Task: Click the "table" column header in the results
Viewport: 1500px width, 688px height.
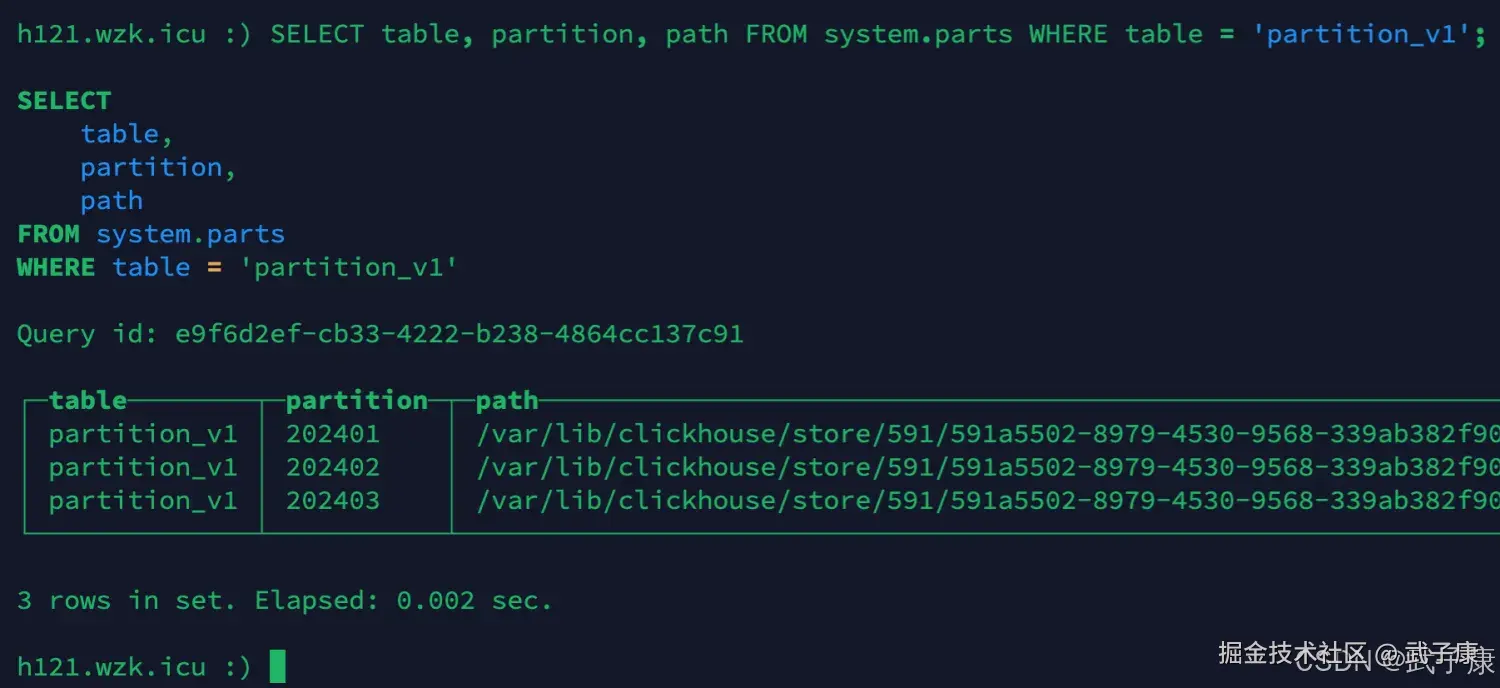Action: pyautogui.click(x=88, y=401)
